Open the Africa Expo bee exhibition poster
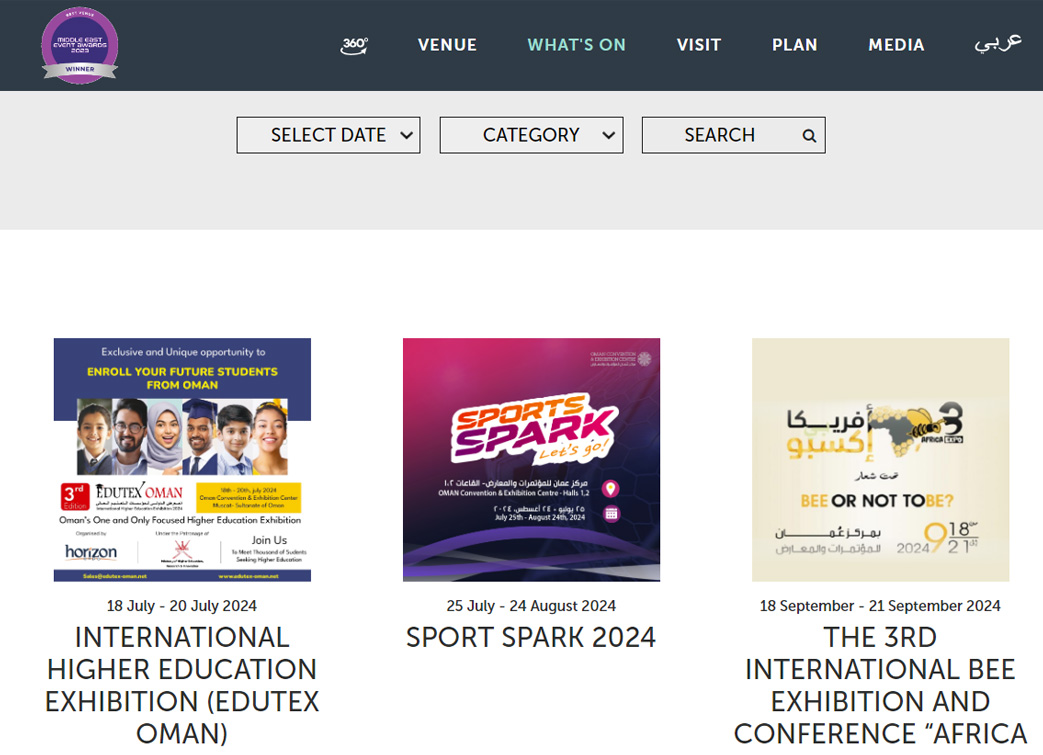Screen dimensions: 1043x755 tap(880, 459)
